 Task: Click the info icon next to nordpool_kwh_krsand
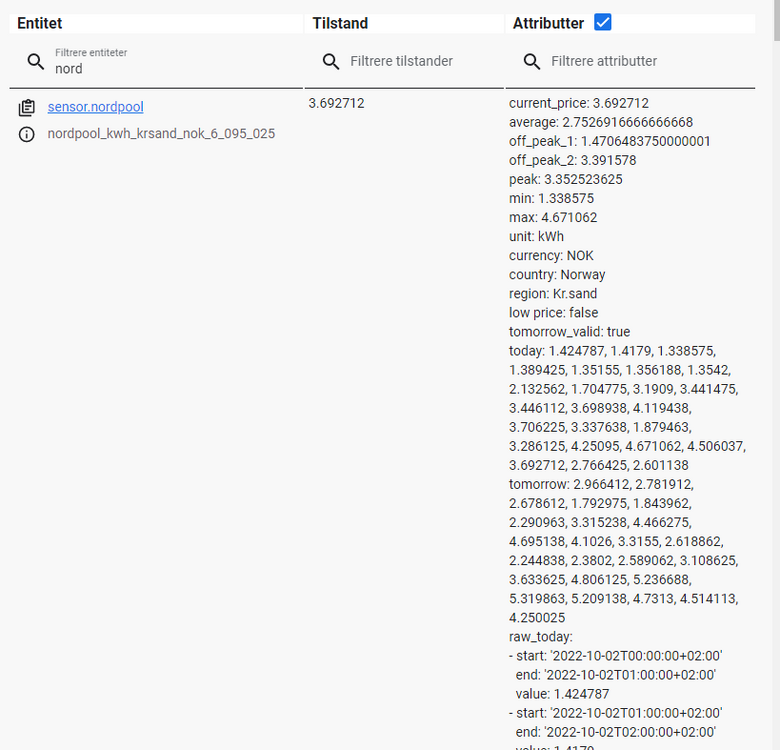pyautogui.click(x=27, y=134)
